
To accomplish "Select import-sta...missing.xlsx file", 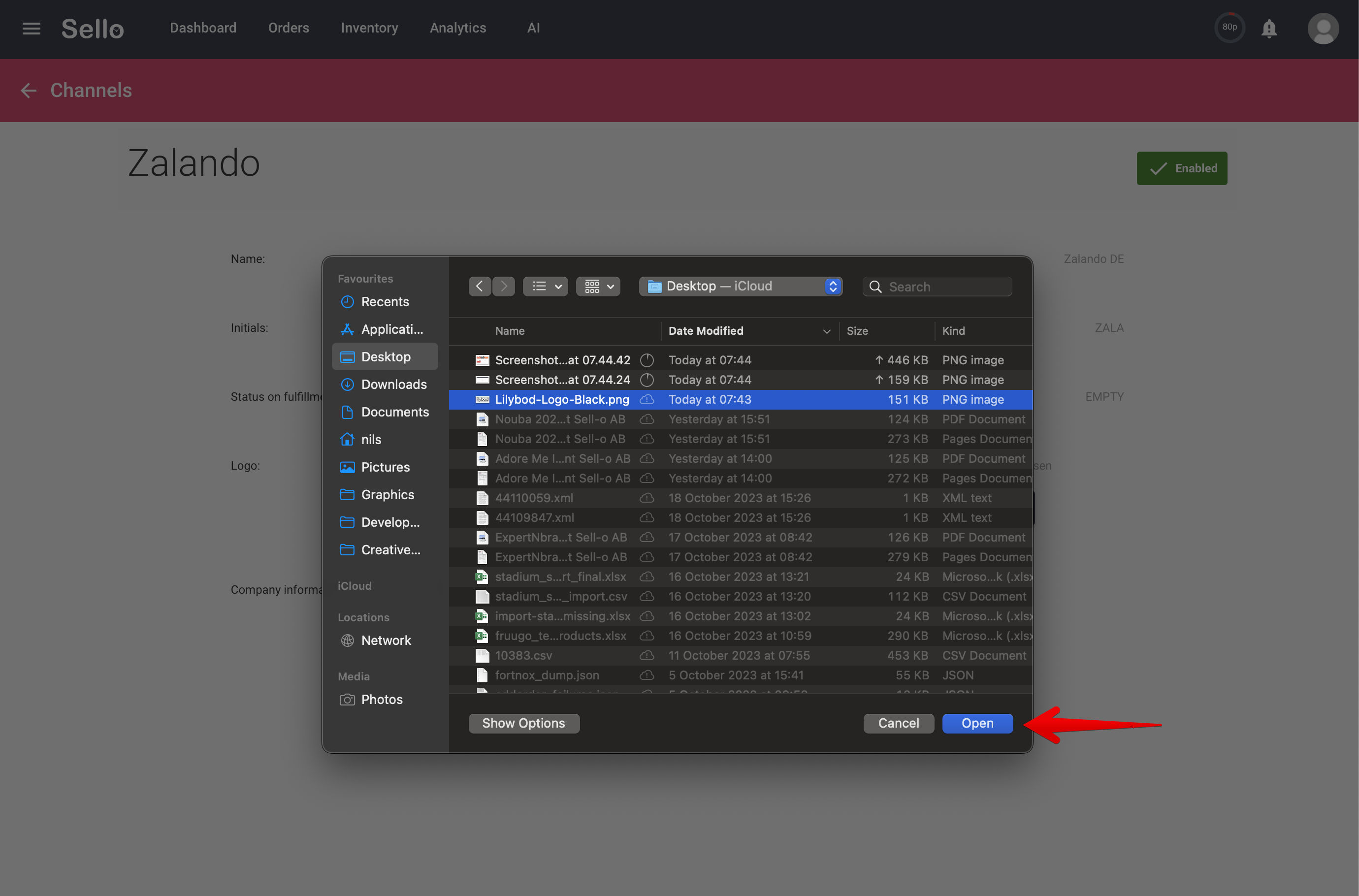I will pos(741,616).
